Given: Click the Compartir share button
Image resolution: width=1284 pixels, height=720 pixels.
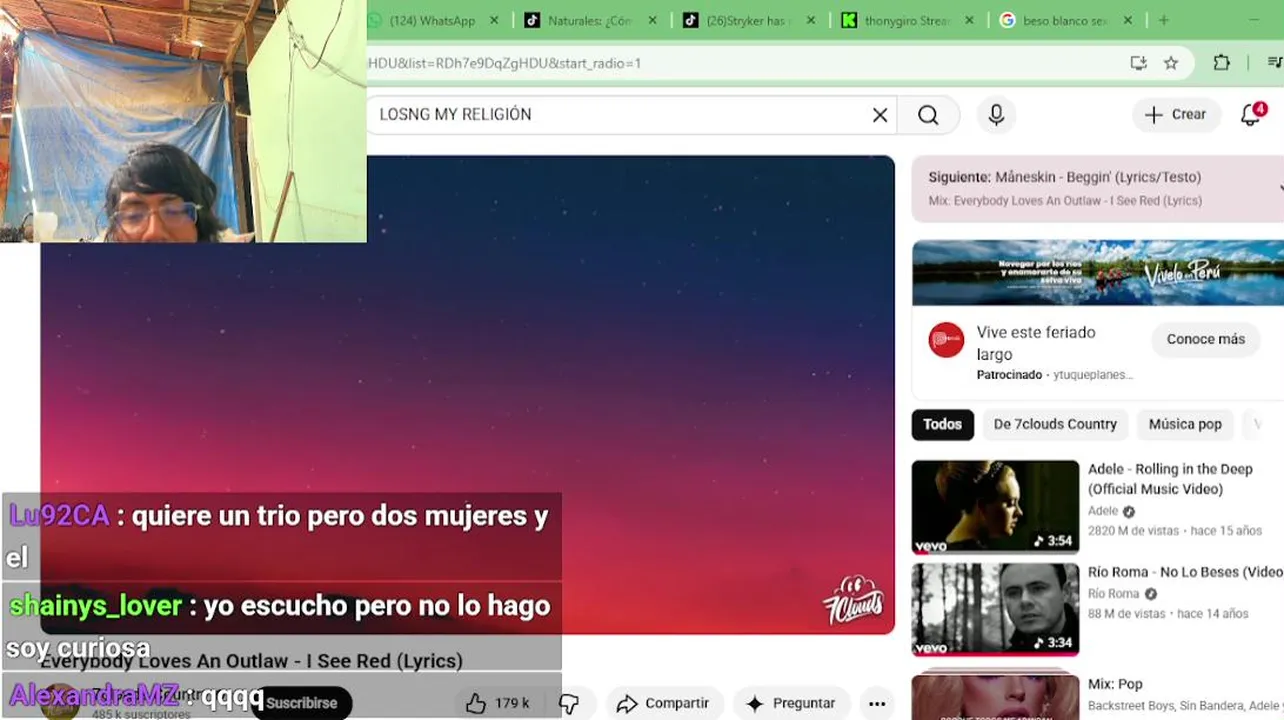Looking at the screenshot, I should pos(664,703).
